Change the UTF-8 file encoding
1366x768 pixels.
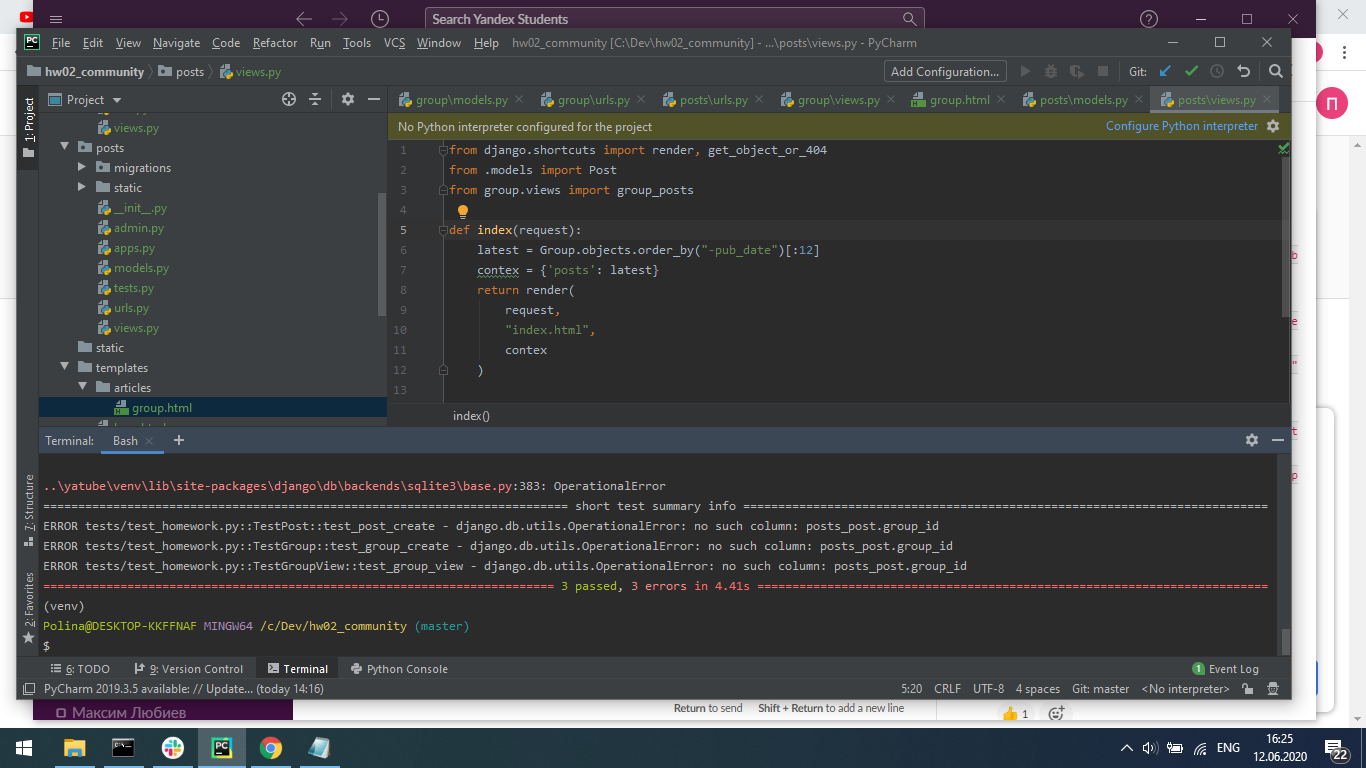[x=988, y=689]
